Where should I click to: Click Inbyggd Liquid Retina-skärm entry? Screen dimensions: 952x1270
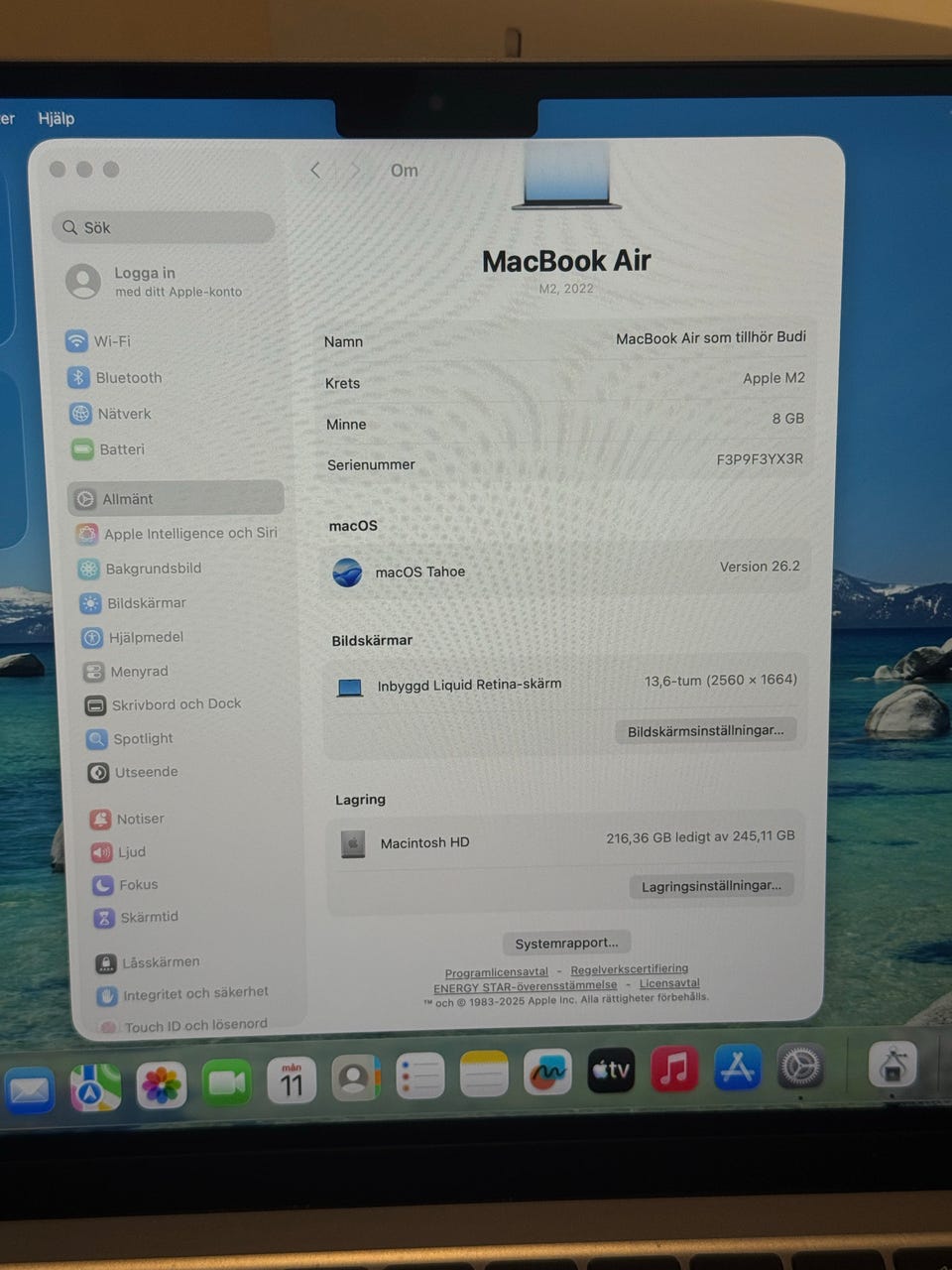[469, 685]
